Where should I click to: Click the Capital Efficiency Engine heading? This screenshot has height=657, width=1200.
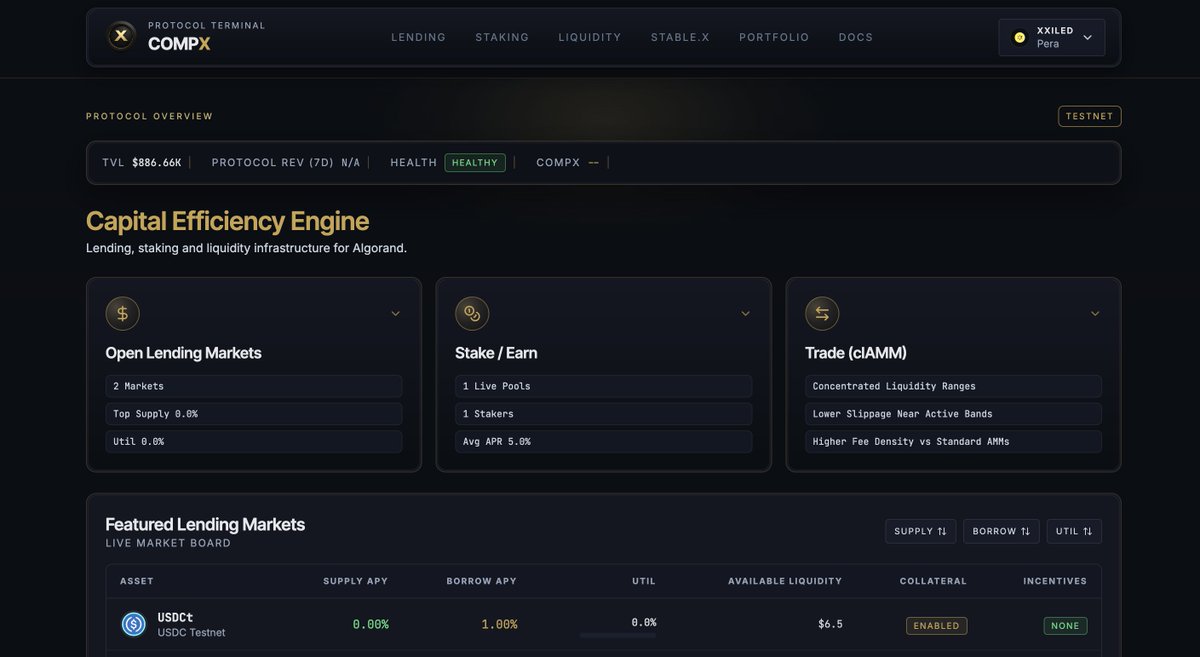227,221
